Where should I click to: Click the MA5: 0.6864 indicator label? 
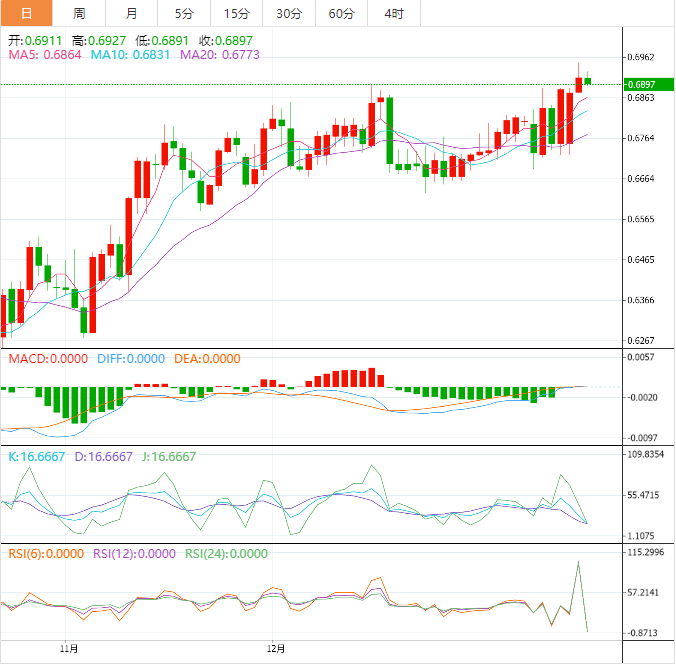click(x=44, y=55)
